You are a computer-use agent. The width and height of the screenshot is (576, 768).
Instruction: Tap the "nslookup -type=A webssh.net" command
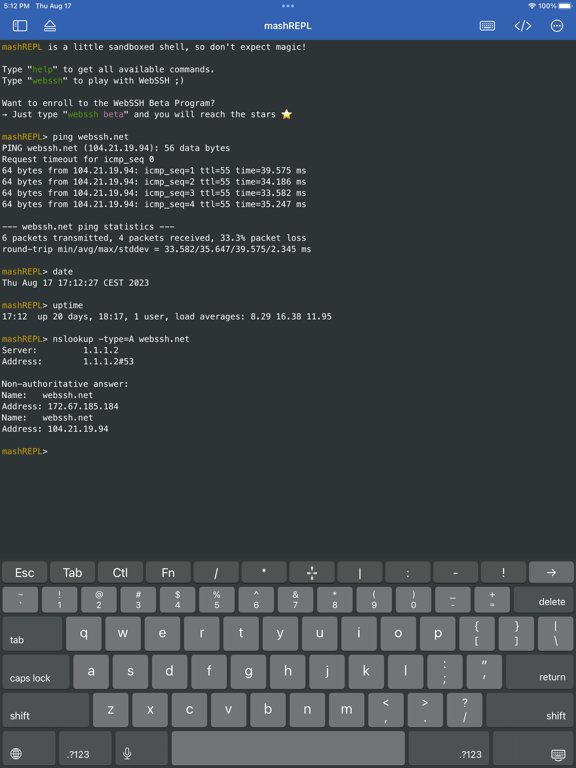click(121, 339)
